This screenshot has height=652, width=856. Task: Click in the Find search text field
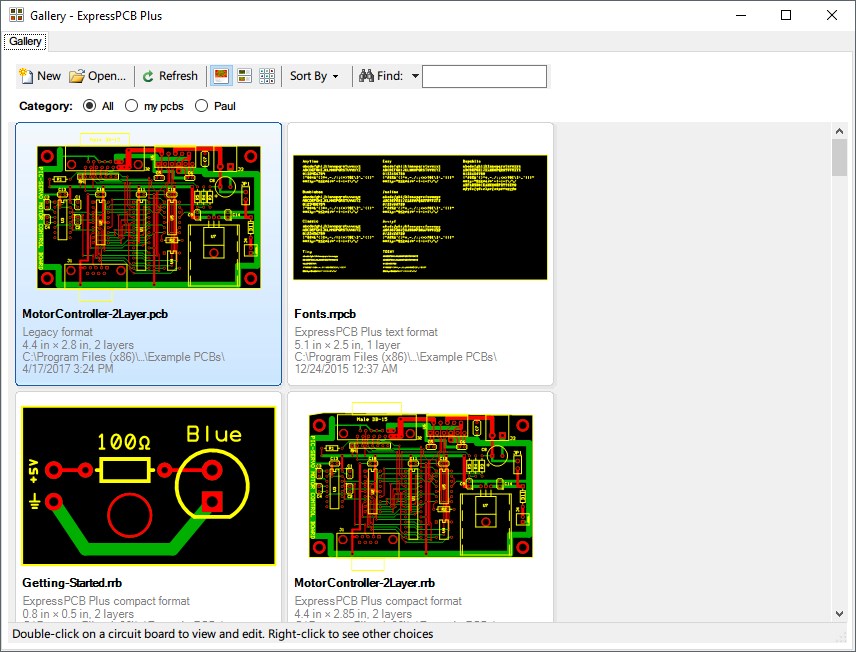coord(484,76)
